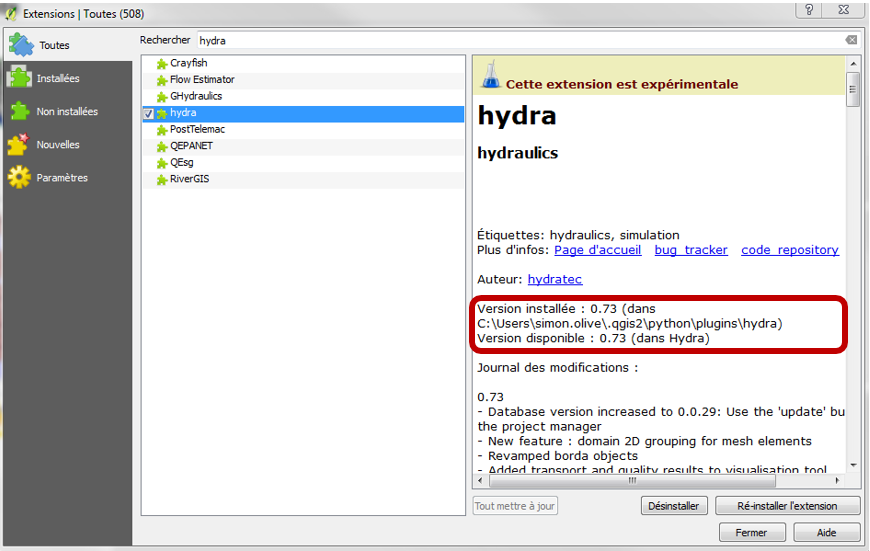Click the experimental flask icon
Image resolution: width=870 pixels, height=551 pixels.
tap(490, 75)
